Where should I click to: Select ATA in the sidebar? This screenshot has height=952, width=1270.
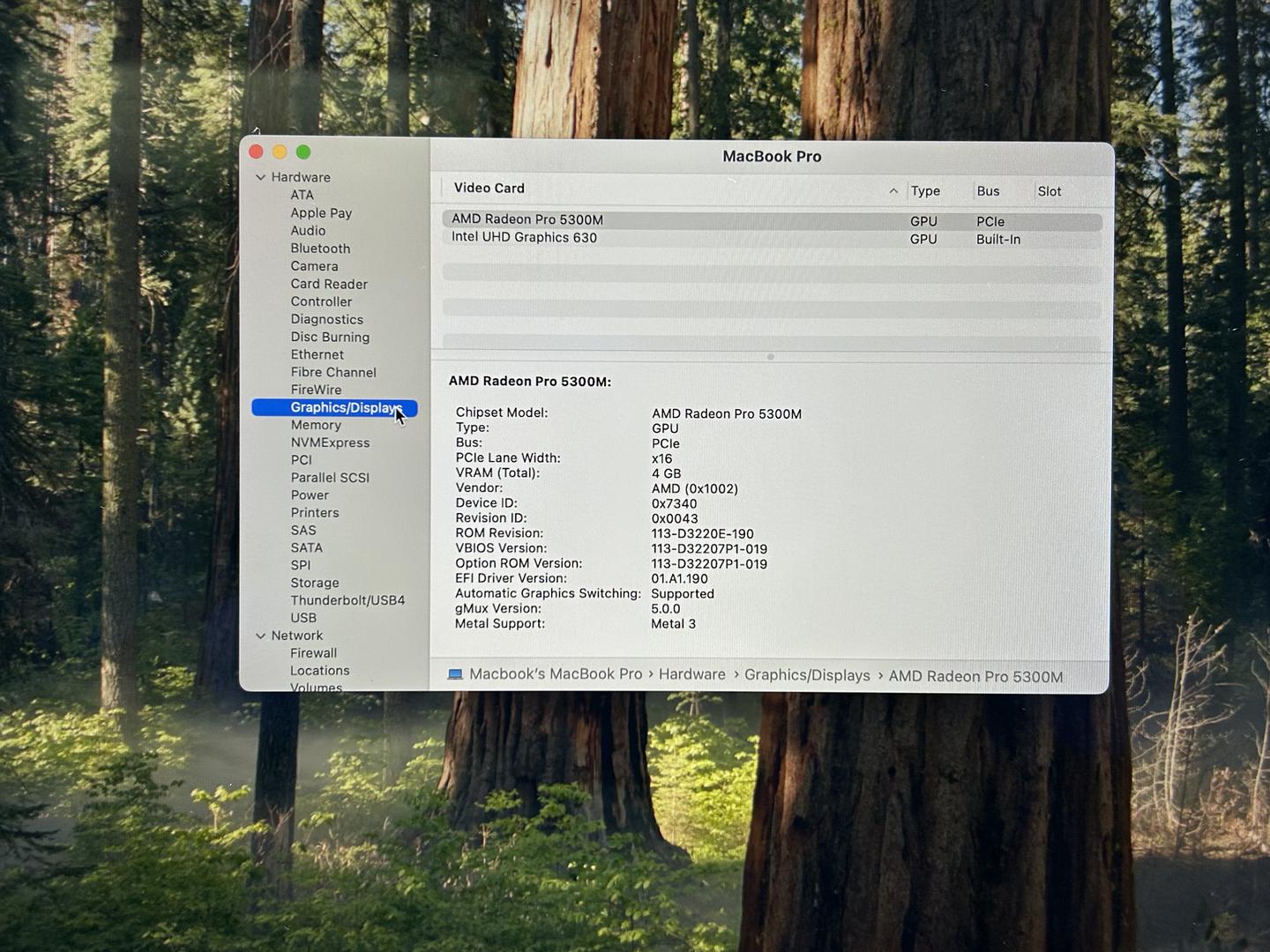[302, 195]
